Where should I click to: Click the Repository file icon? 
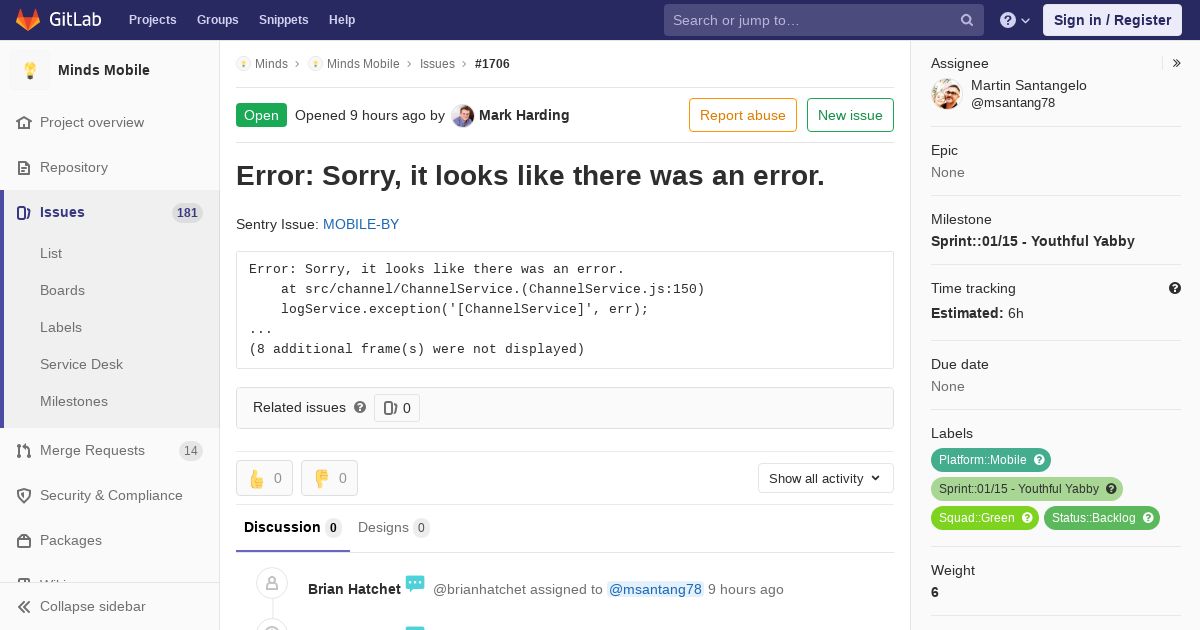pyautogui.click(x=24, y=167)
